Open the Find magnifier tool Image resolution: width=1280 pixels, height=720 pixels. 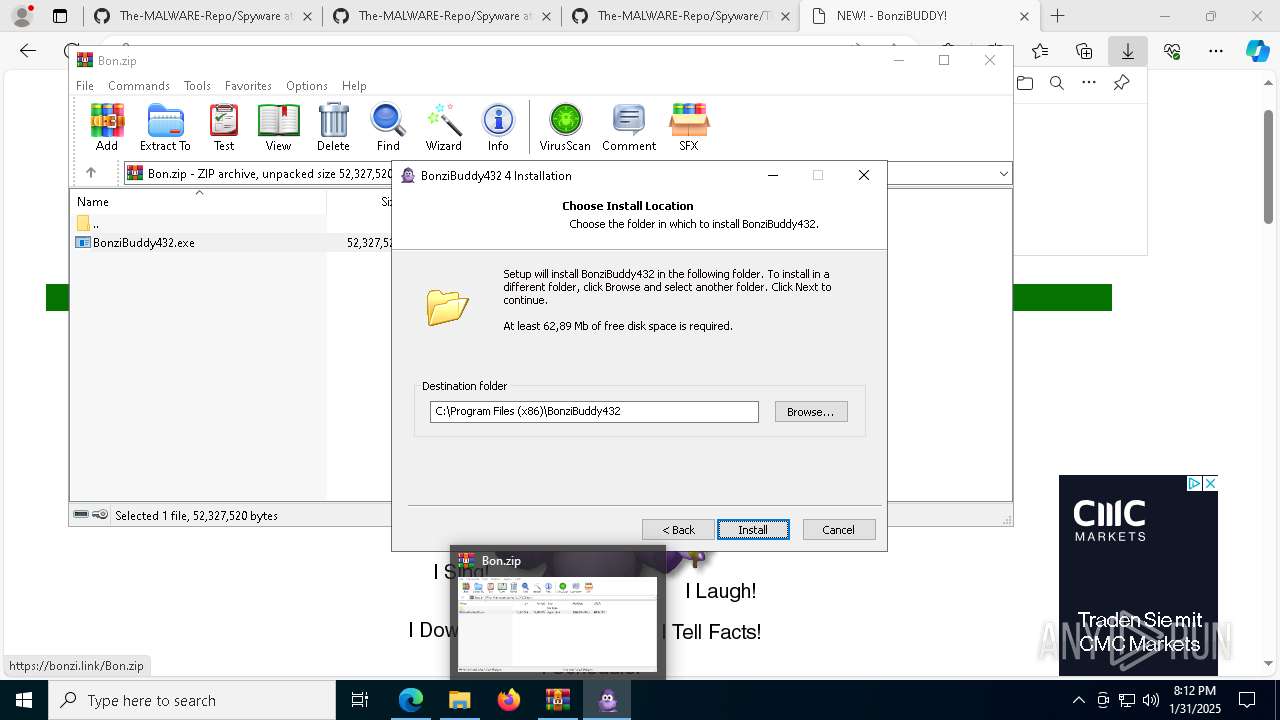[x=388, y=127]
